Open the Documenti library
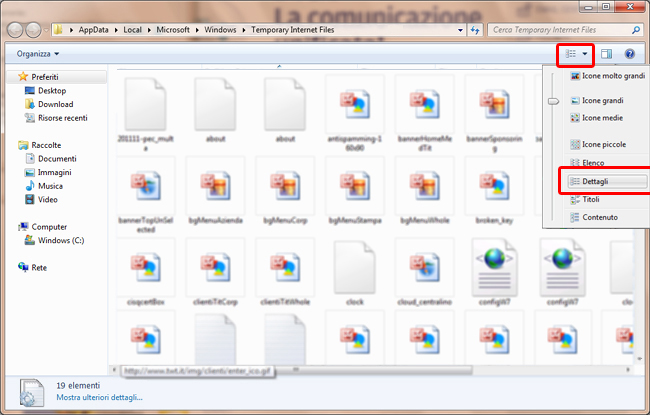Screen dimensions: 650x415 coord(57,159)
